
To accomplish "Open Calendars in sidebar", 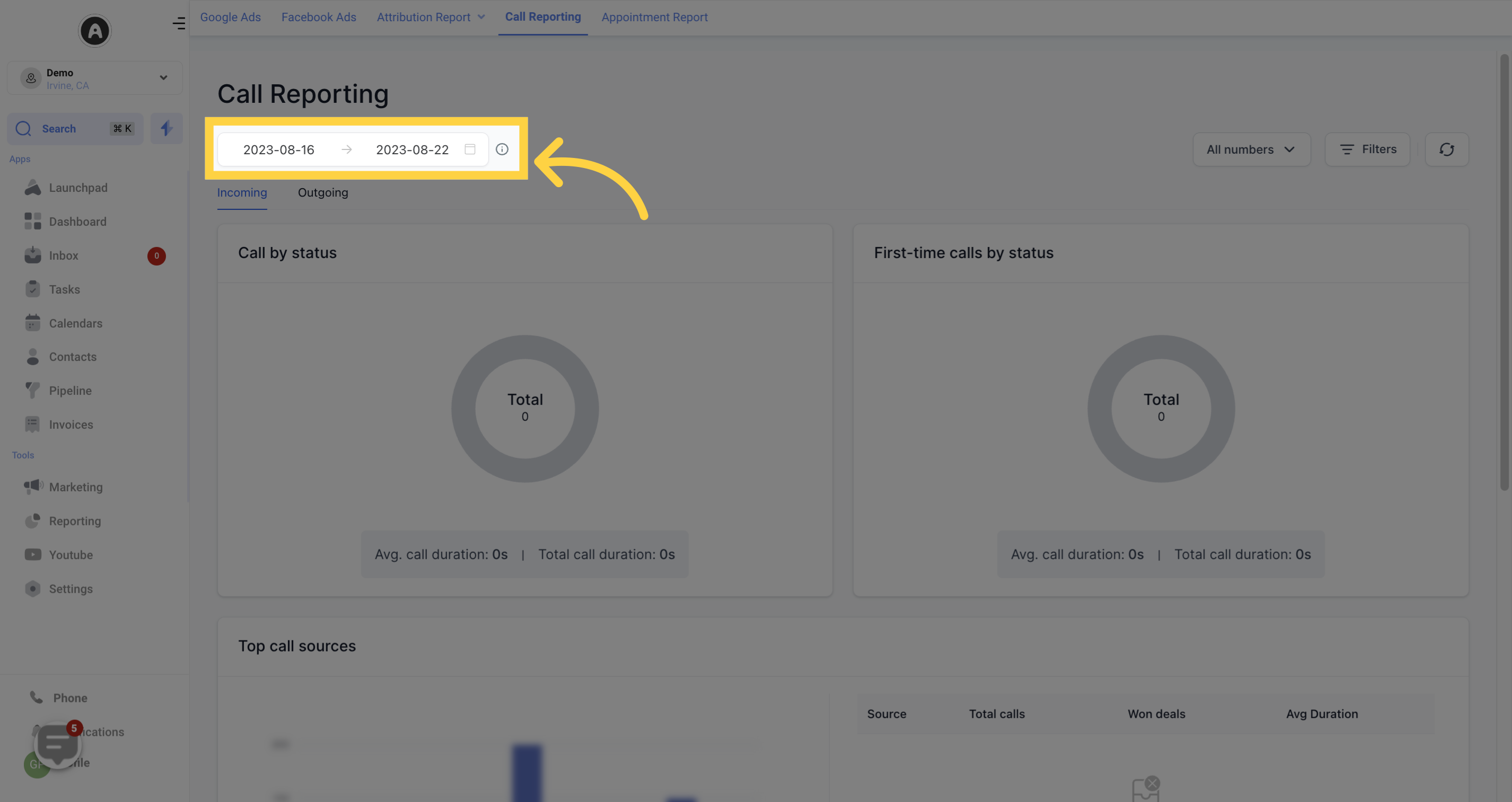I will [75, 323].
